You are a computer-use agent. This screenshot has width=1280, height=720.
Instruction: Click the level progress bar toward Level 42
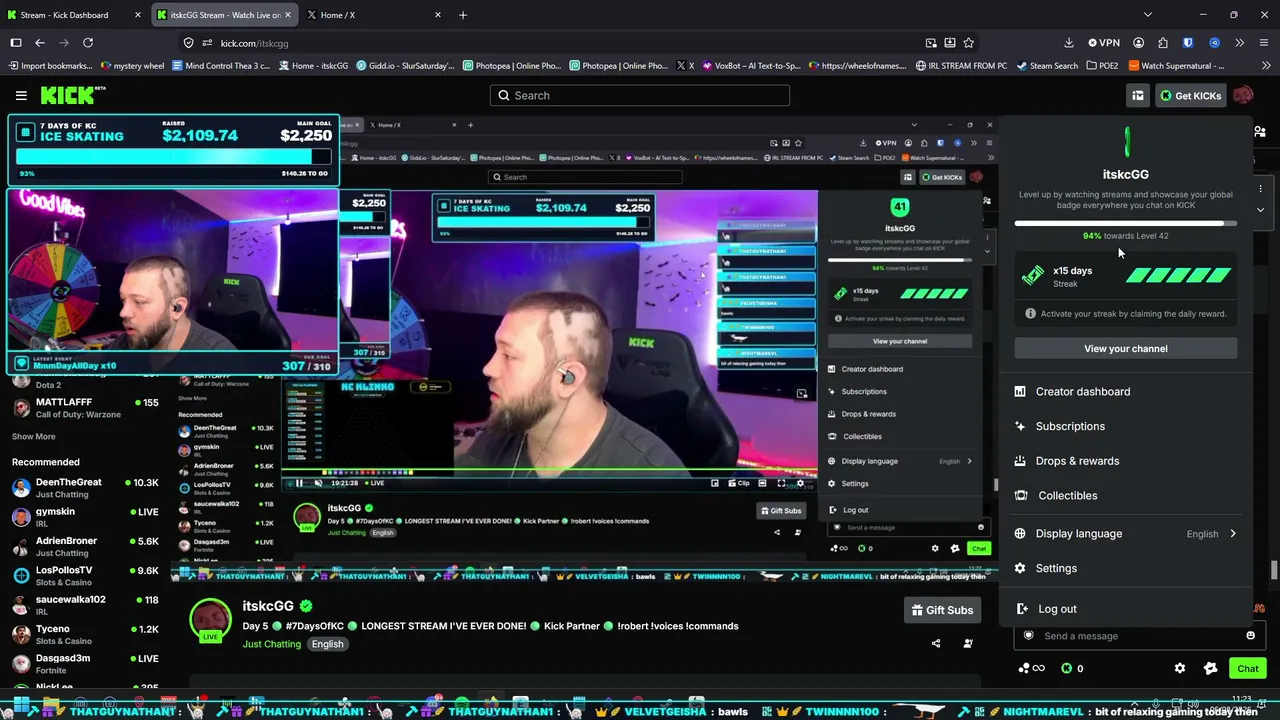(1126, 223)
